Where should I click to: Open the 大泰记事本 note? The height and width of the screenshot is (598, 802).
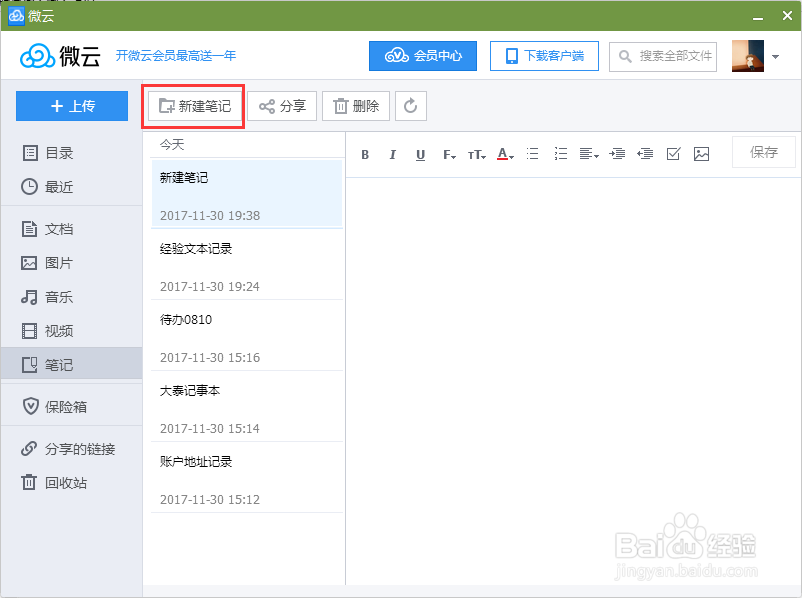[247, 407]
